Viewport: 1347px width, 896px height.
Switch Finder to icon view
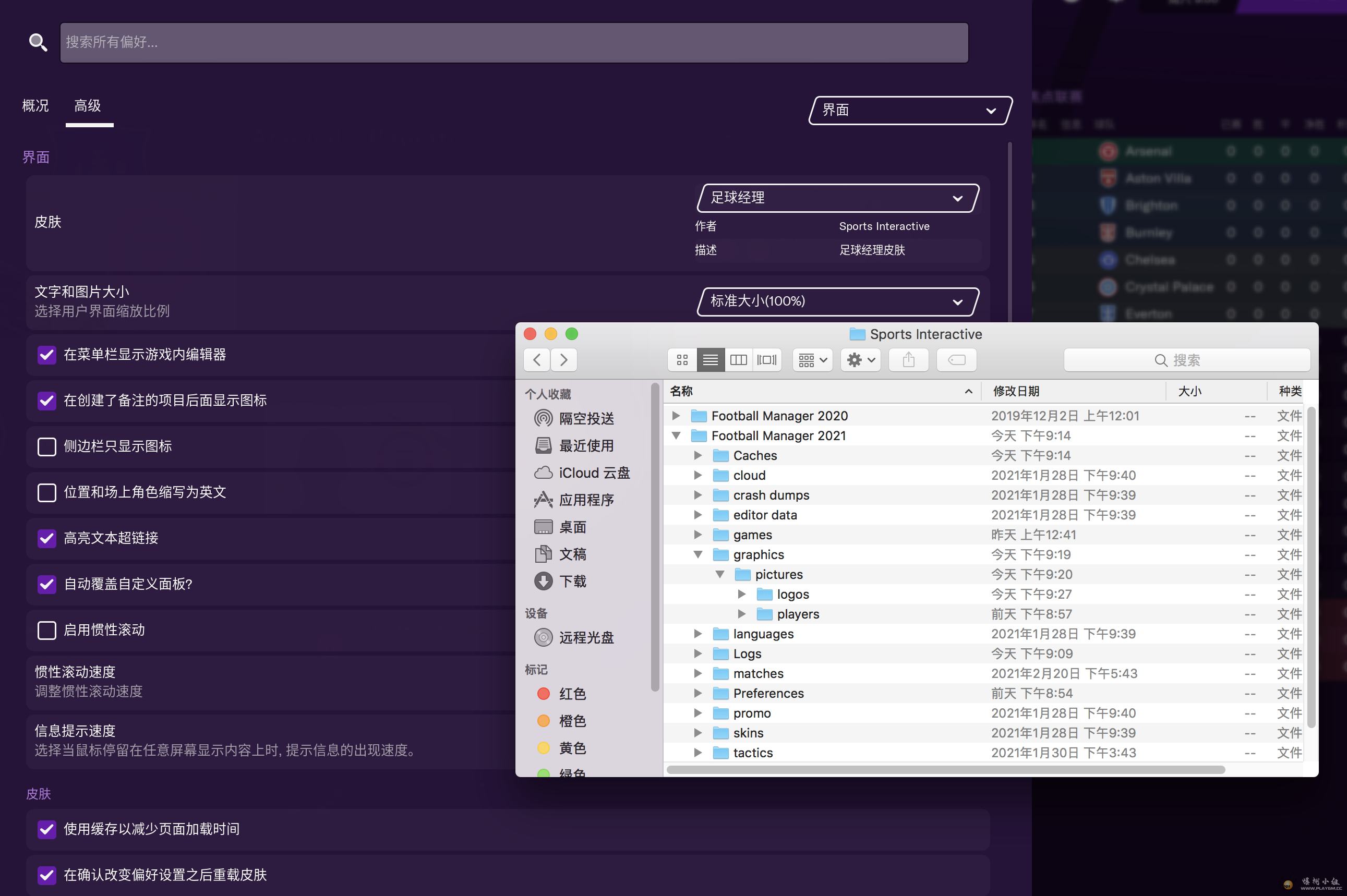point(682,360)
